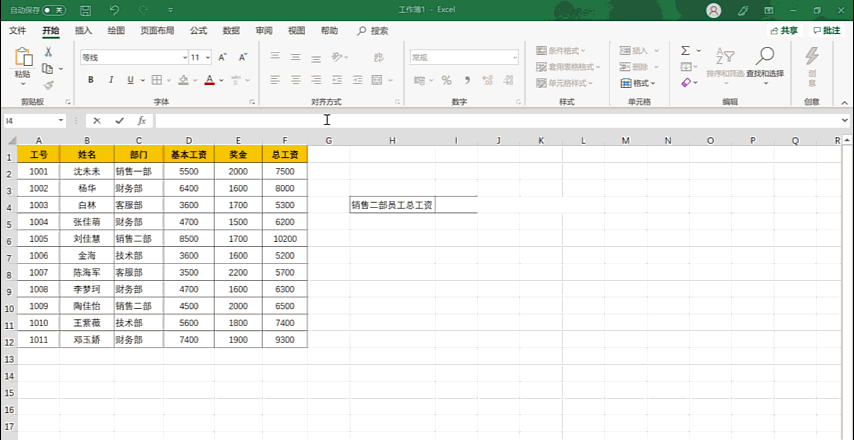Viewport: 854px width, 440px height.
Task: Click the Increase Decimal icon
Action: point(487,81)
